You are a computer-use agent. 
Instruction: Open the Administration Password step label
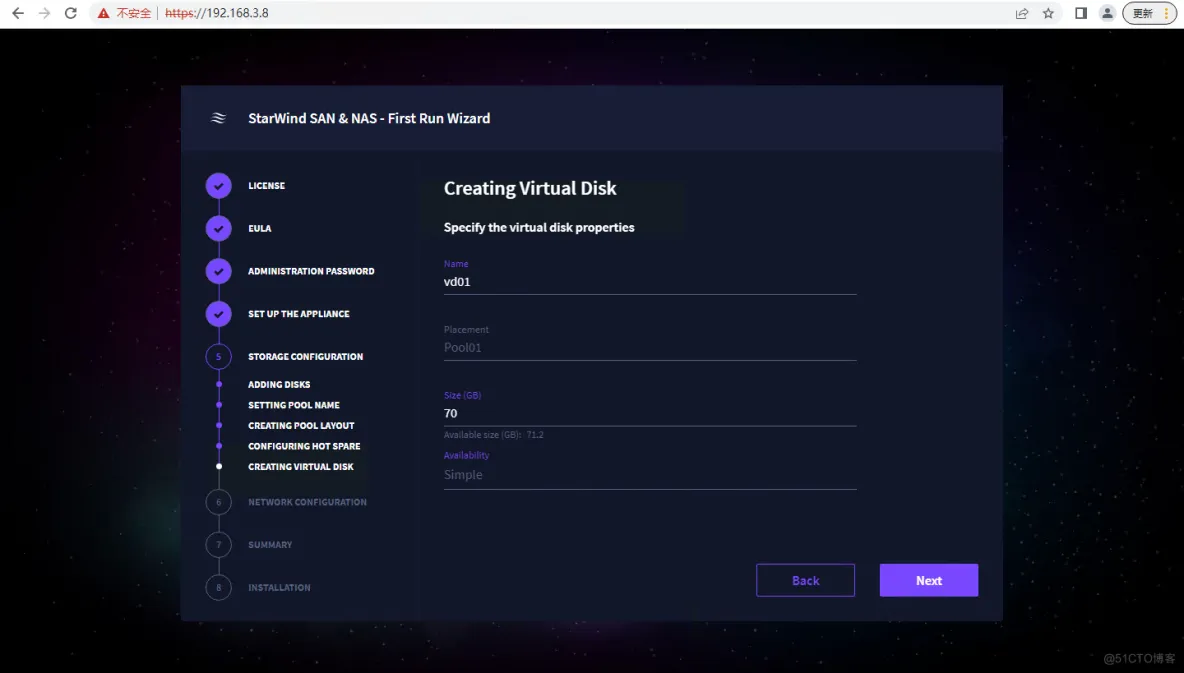[x=311, y=271]
